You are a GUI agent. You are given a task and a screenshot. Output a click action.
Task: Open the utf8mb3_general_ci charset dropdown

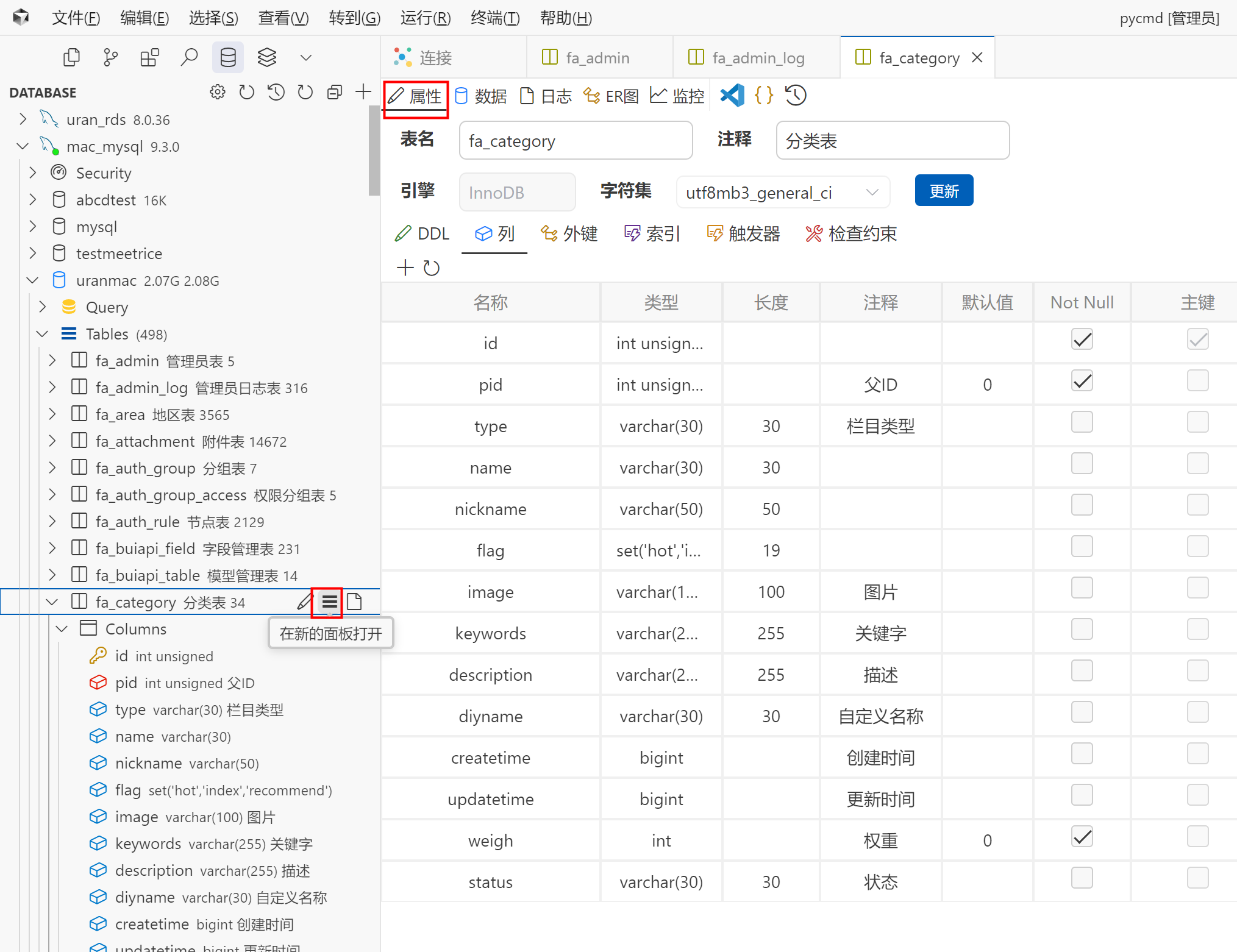point(783,193)
